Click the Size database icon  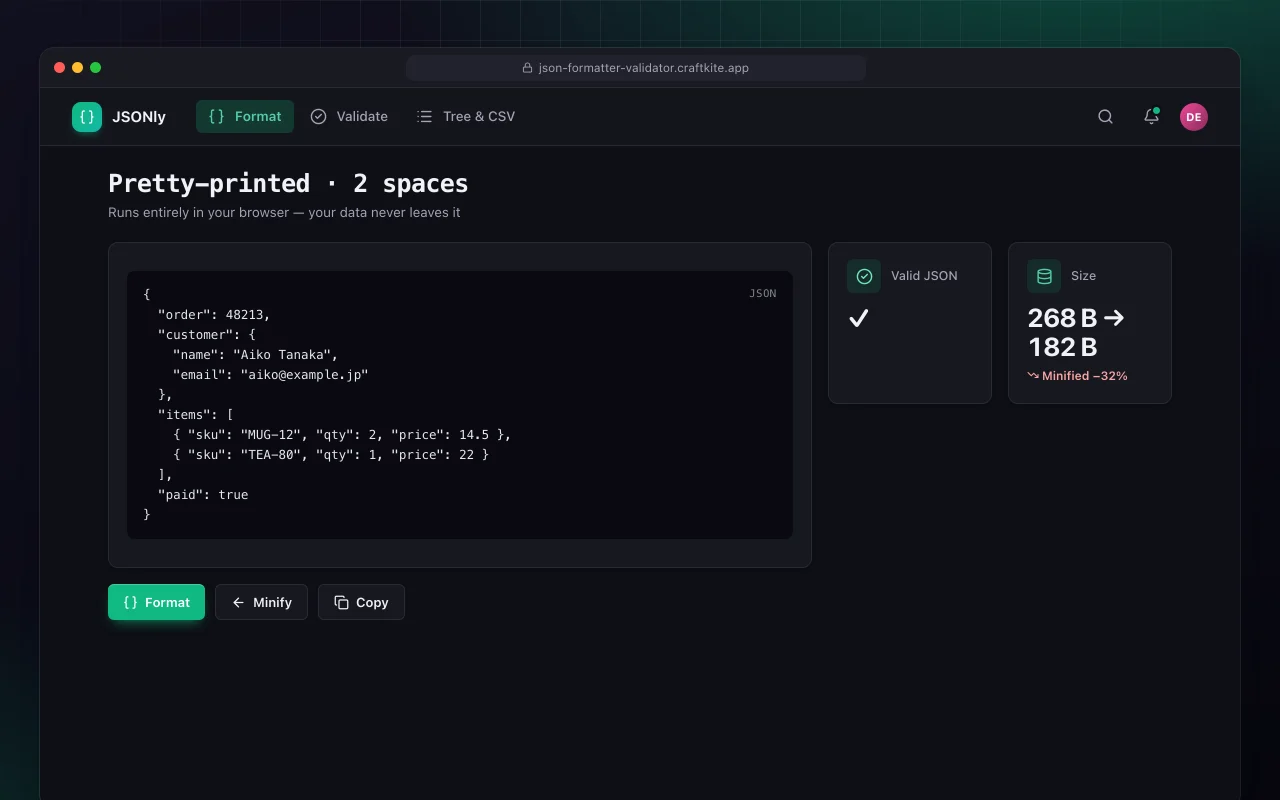coord(1044,276)
